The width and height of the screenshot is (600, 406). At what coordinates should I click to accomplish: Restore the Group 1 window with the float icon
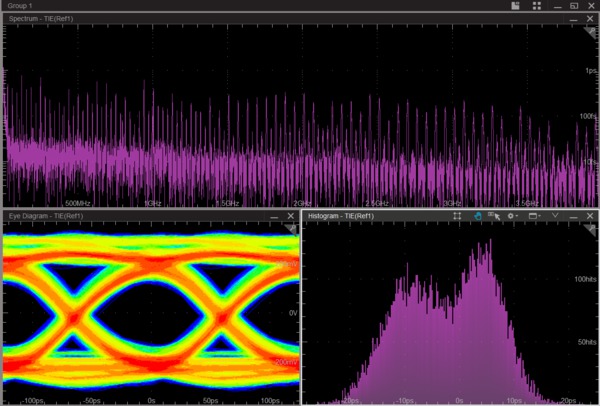pos(574,6)
